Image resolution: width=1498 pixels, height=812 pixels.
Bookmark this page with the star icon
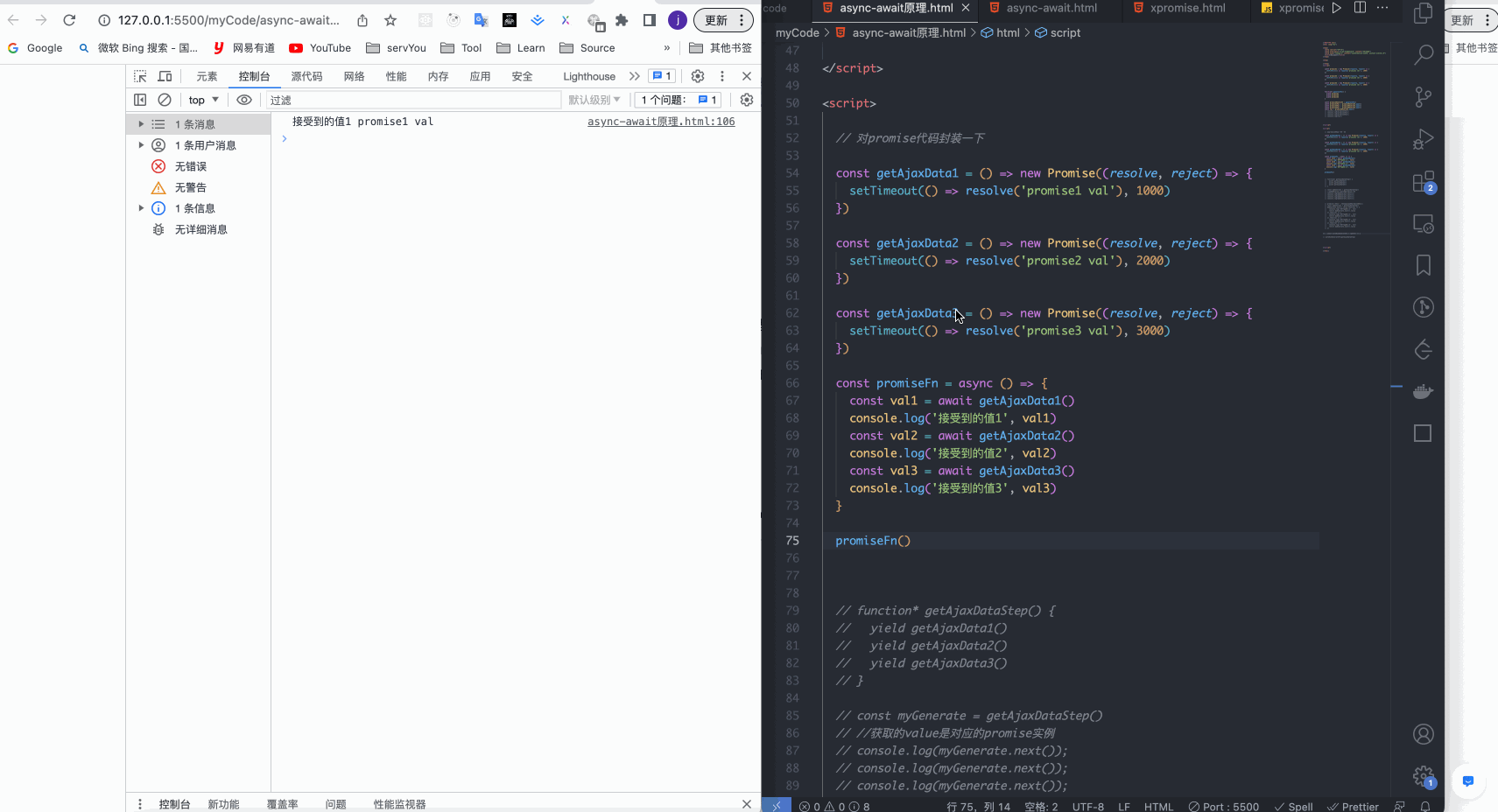tap(390, 20)
